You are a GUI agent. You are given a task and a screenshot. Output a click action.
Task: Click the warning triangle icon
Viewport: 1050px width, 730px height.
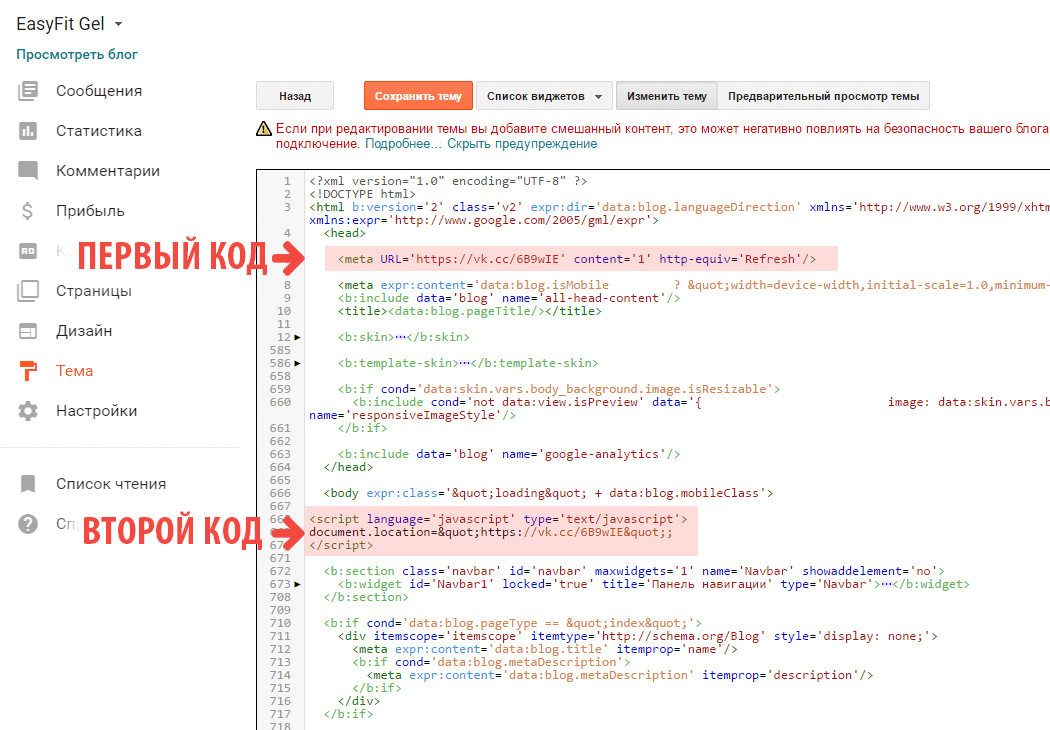coord(263,129)
